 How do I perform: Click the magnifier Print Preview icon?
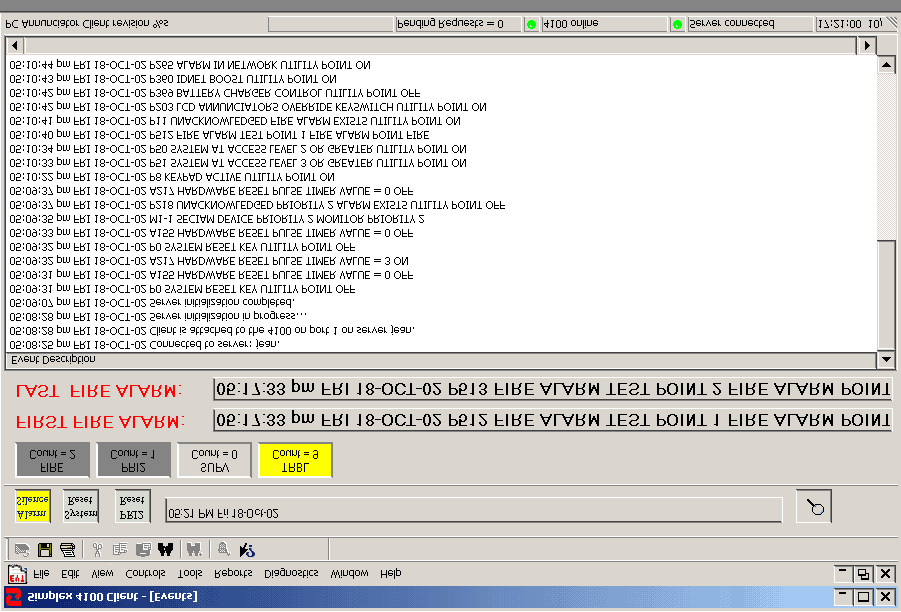[224, 549]
